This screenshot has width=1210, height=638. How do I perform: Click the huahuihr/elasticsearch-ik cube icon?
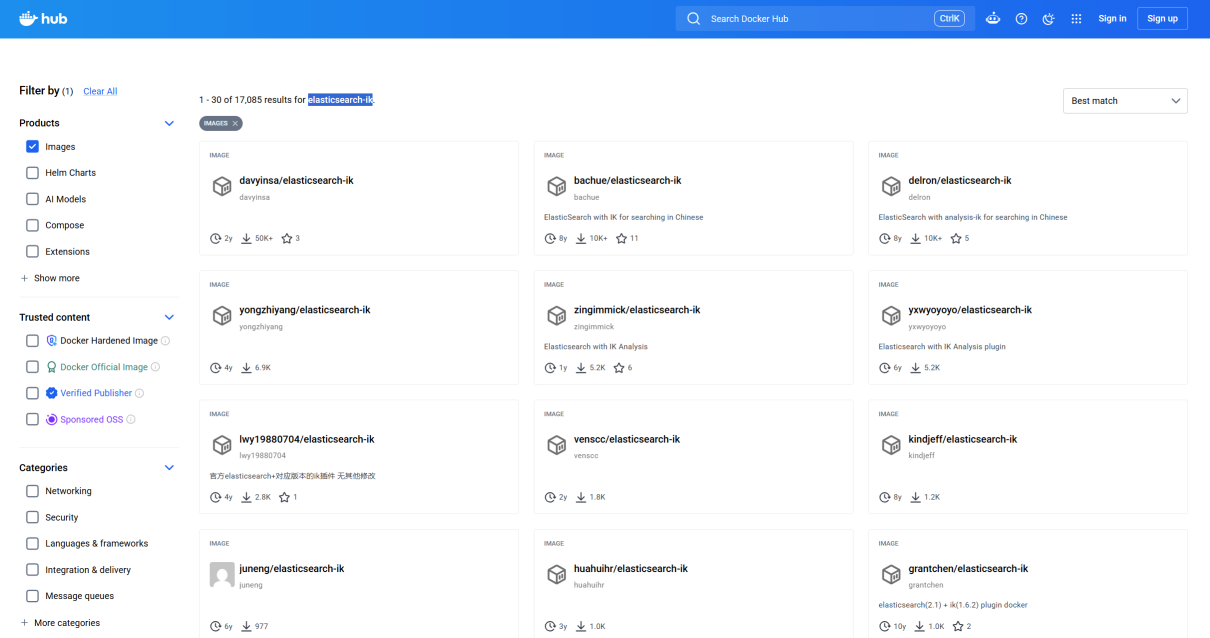click(x=557, y=574)
